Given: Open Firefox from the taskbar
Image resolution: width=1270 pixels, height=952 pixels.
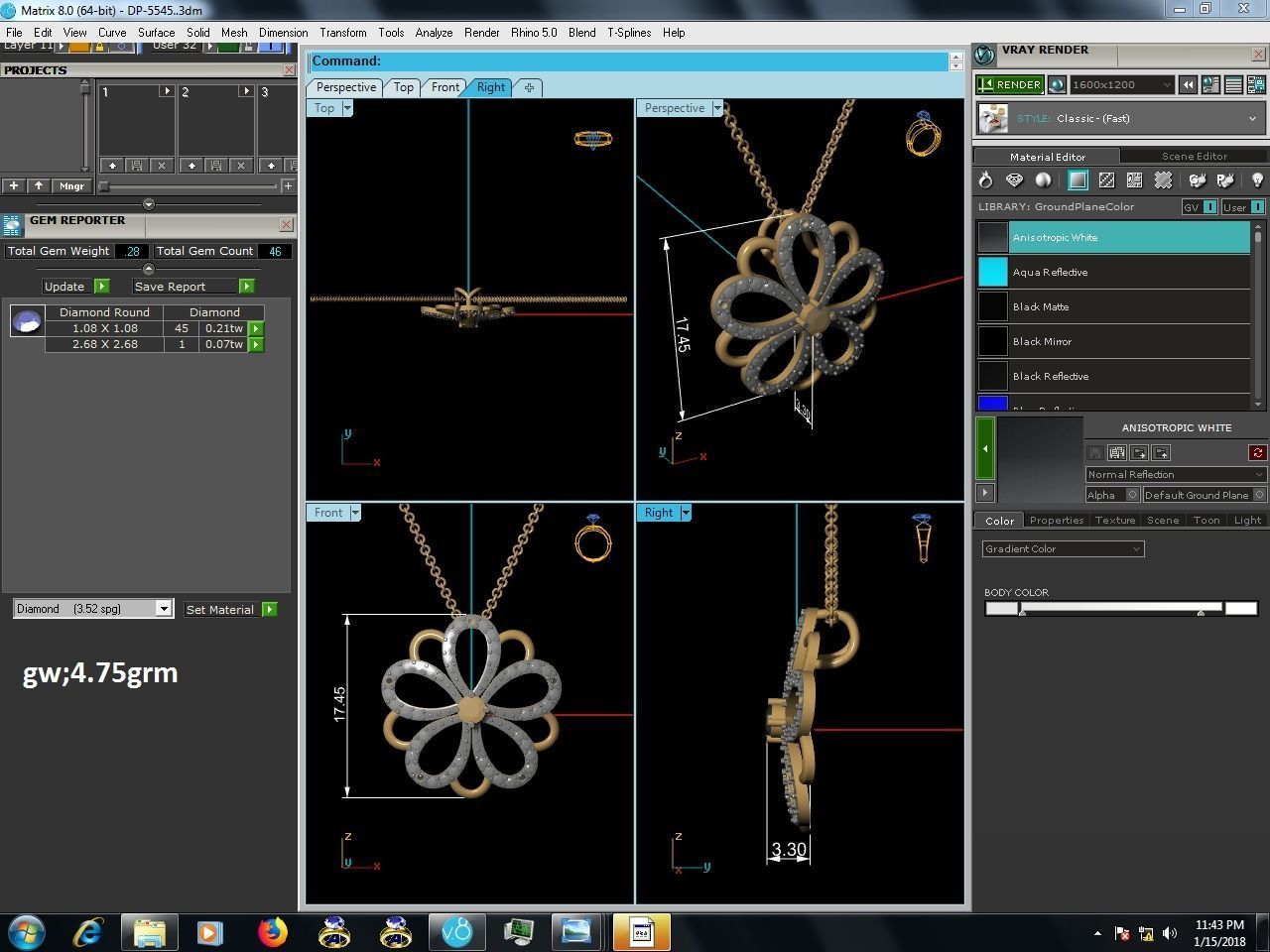Looking at the screenshot, I should tap(272, 932).
